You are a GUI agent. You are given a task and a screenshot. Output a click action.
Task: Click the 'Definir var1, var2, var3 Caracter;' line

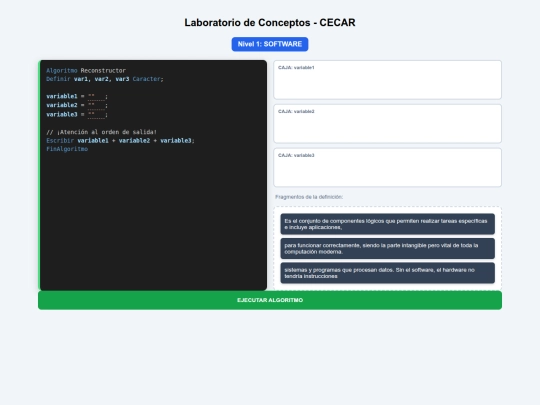coord(105,79)
